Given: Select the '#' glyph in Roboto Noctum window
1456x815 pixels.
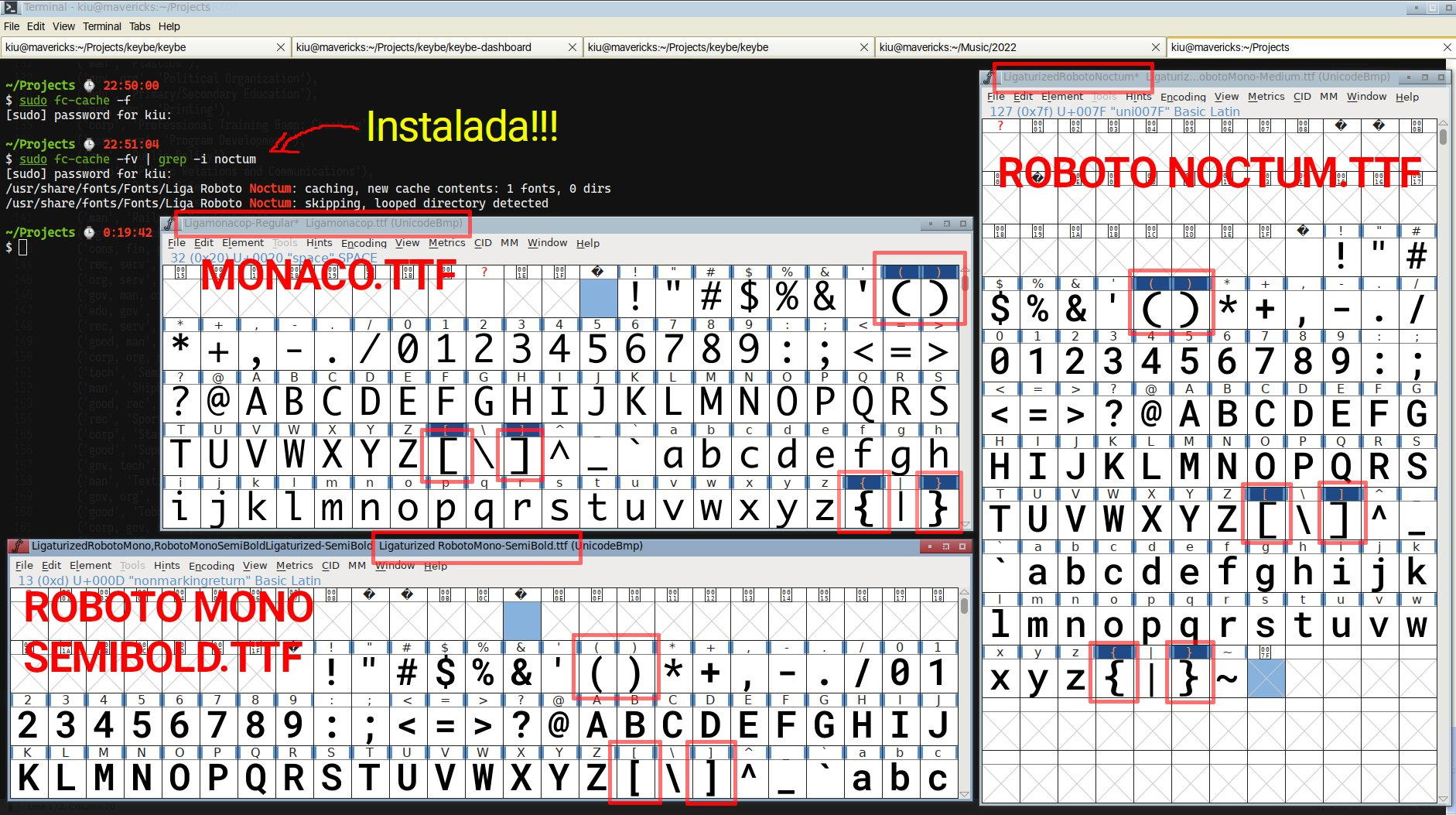Looking at the screenshot, I should click(x=1417, y=255).
